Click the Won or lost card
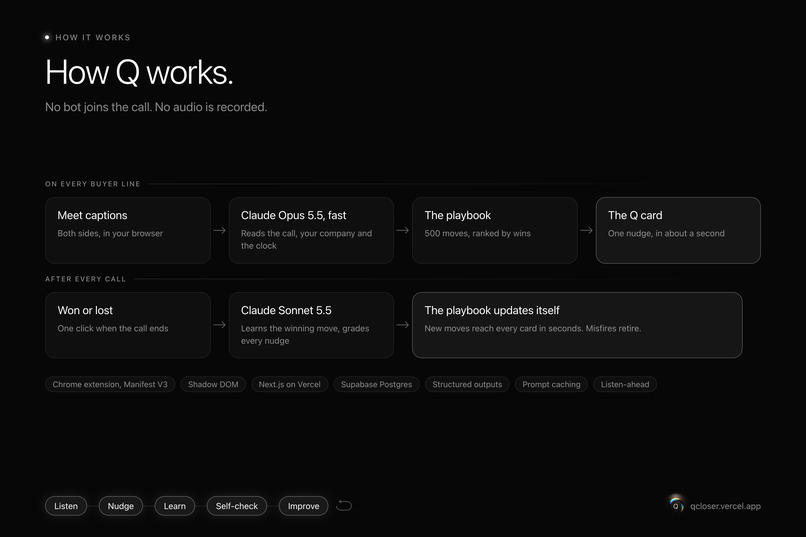This screenshot has width=806, height=537. pos(127,325)
